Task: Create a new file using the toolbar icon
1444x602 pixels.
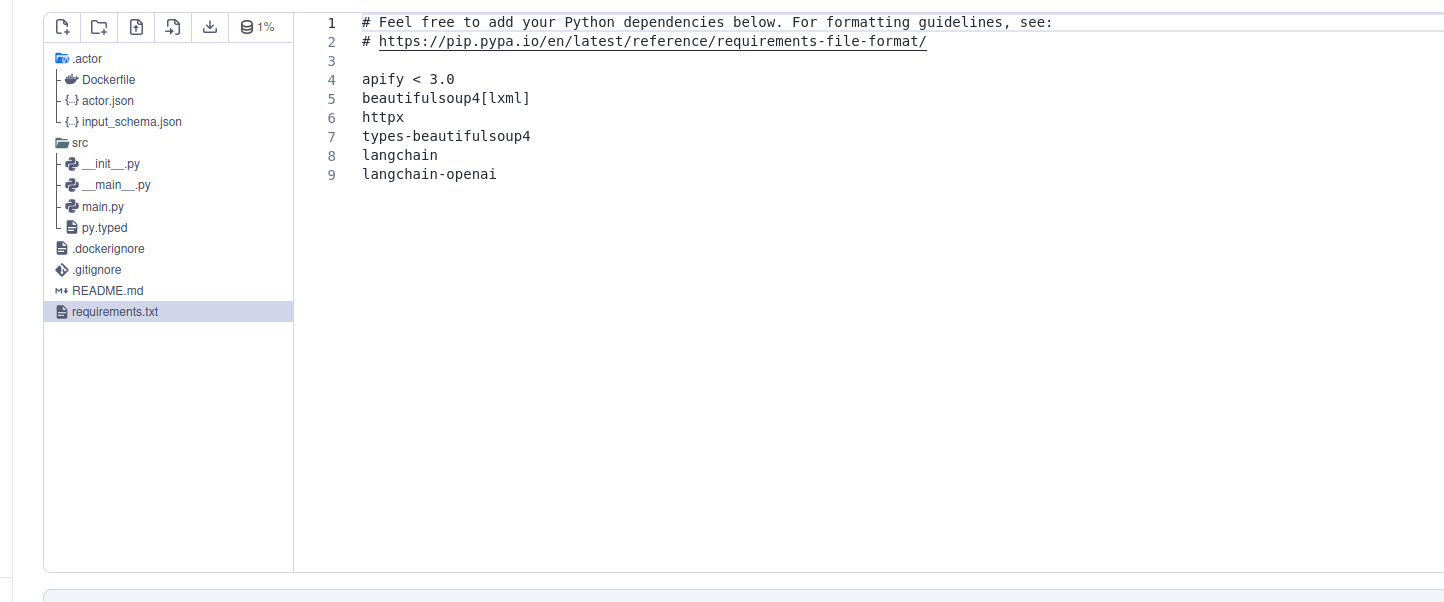Action: [x=62, y=27]
